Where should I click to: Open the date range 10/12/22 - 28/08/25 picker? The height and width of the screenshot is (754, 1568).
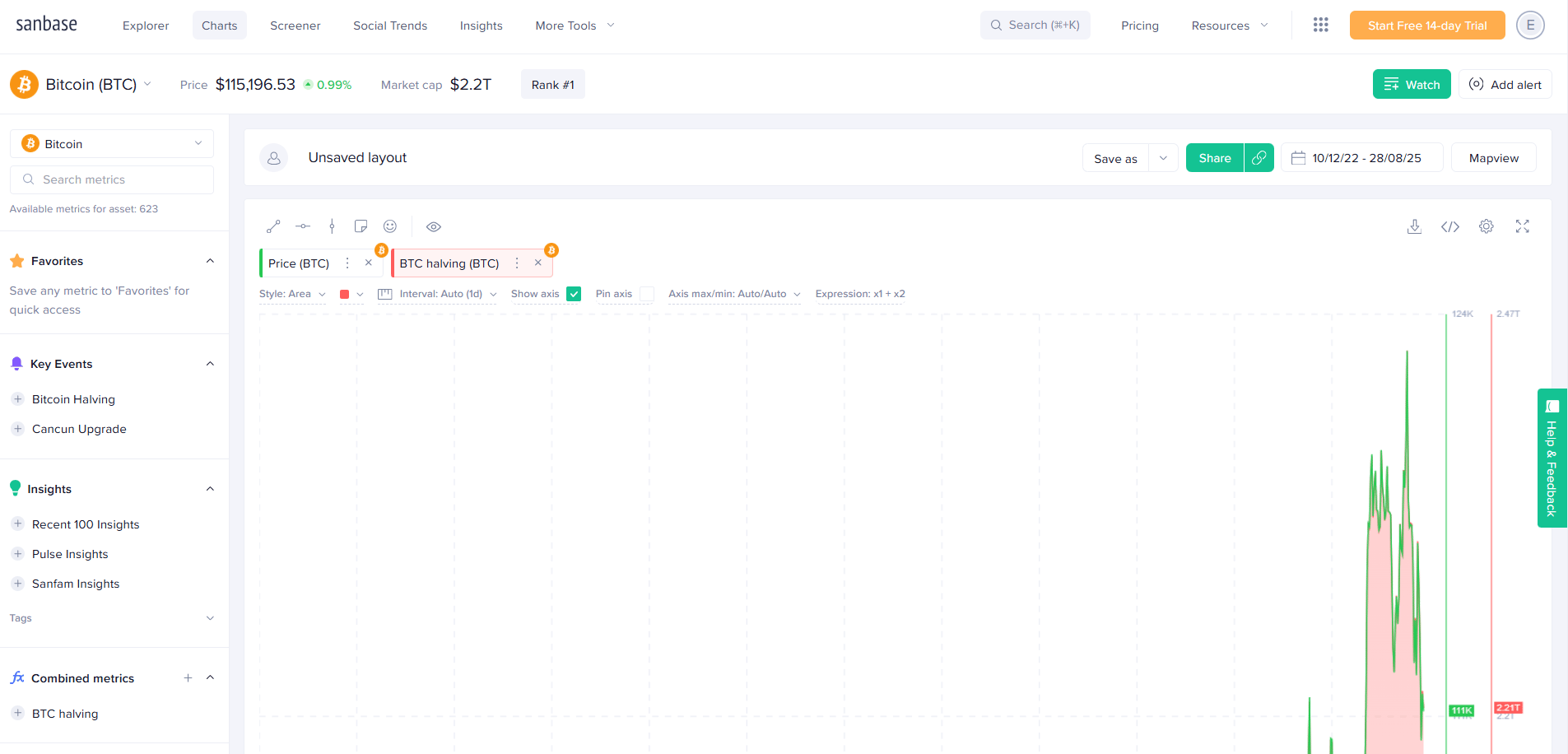(1362, 158)
